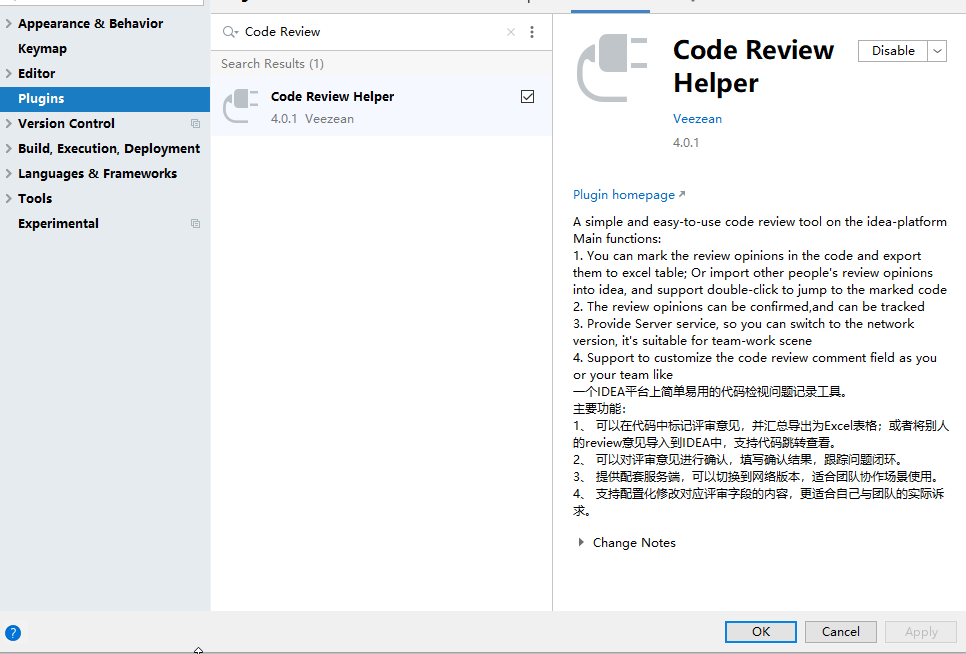Expand the Change Notes section
This screenshot has height=654, width=966.
point(581,543)
